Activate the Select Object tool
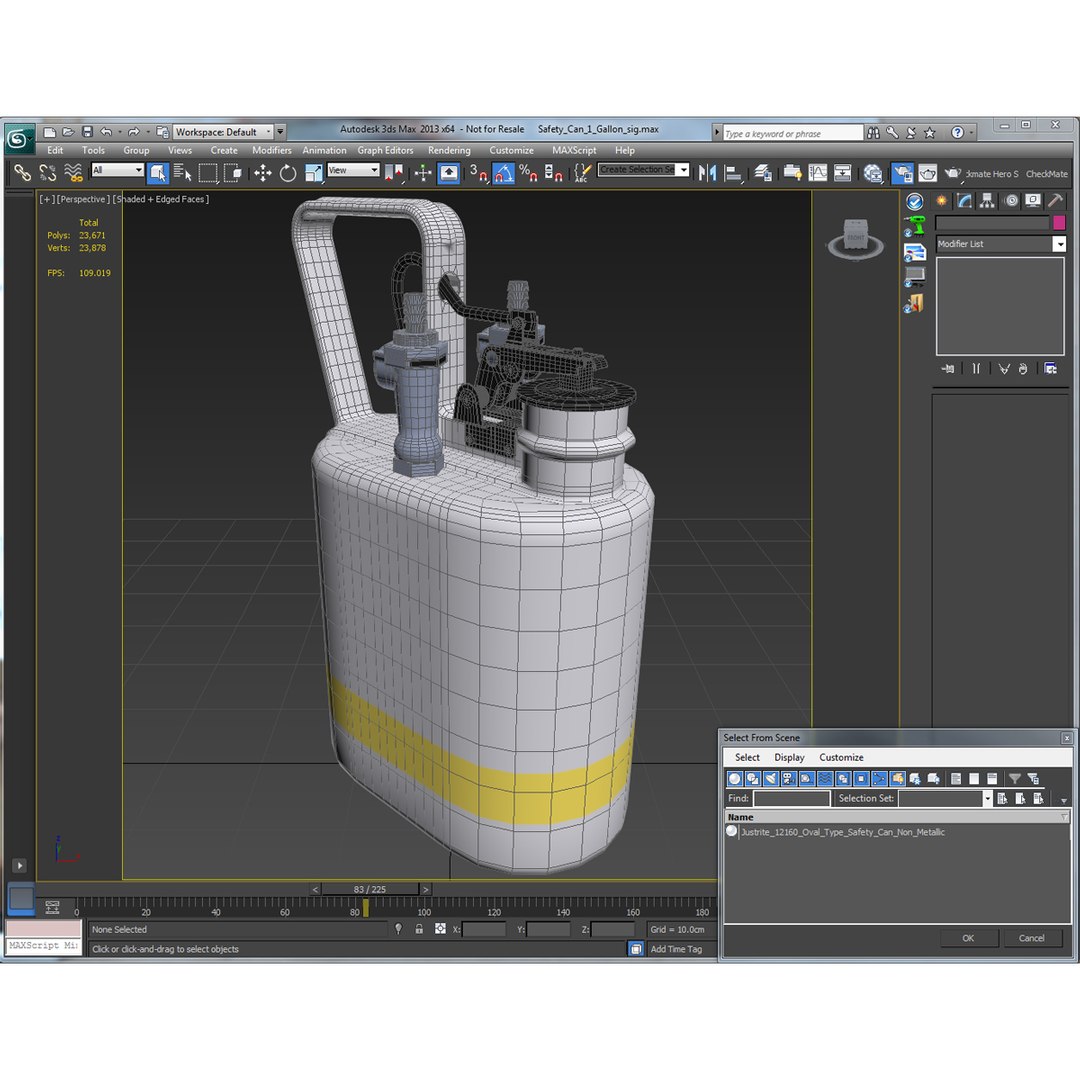The height and width of the screenshot is (1080, 1080). 158,173
